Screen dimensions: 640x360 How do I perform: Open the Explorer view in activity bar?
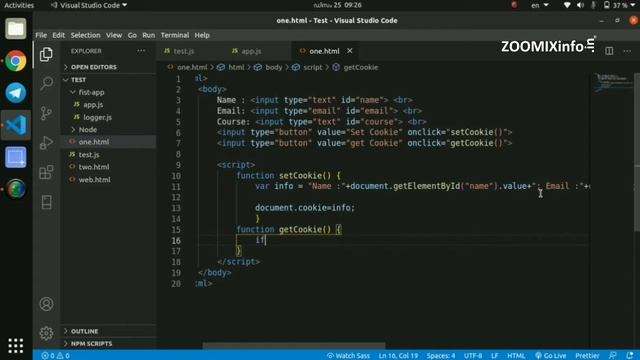(46, 54)
